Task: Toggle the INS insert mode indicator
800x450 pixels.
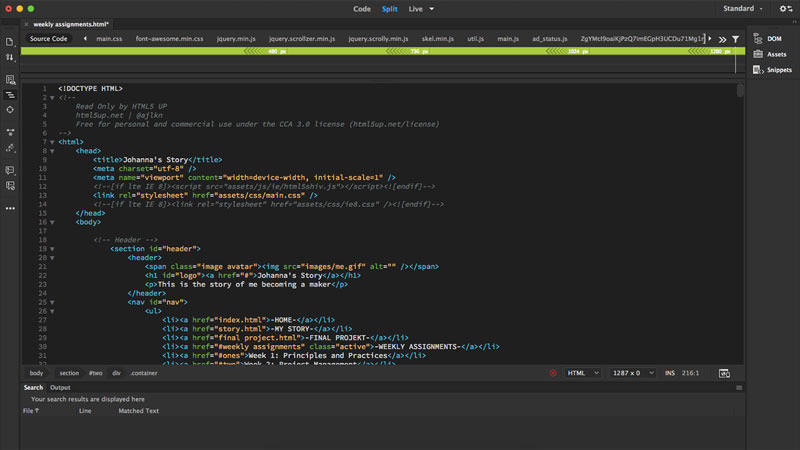Action: [669, 373]
